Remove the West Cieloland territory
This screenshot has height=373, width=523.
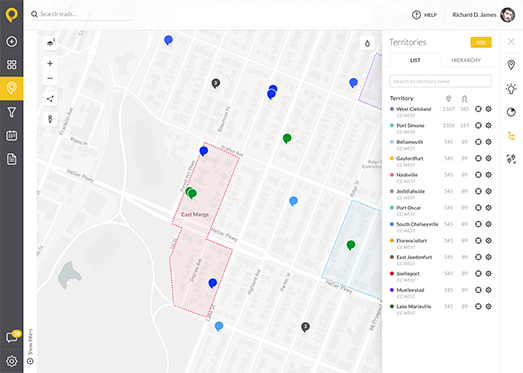point(478,109)
